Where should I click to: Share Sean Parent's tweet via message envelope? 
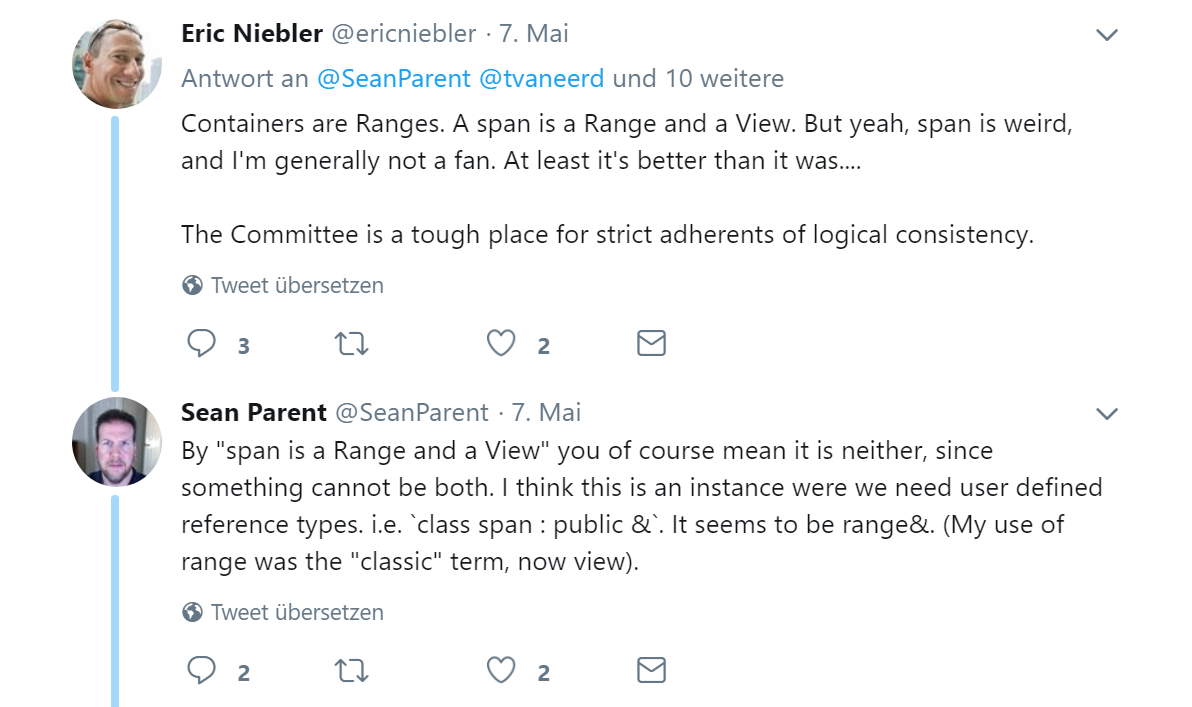(651, 671)
